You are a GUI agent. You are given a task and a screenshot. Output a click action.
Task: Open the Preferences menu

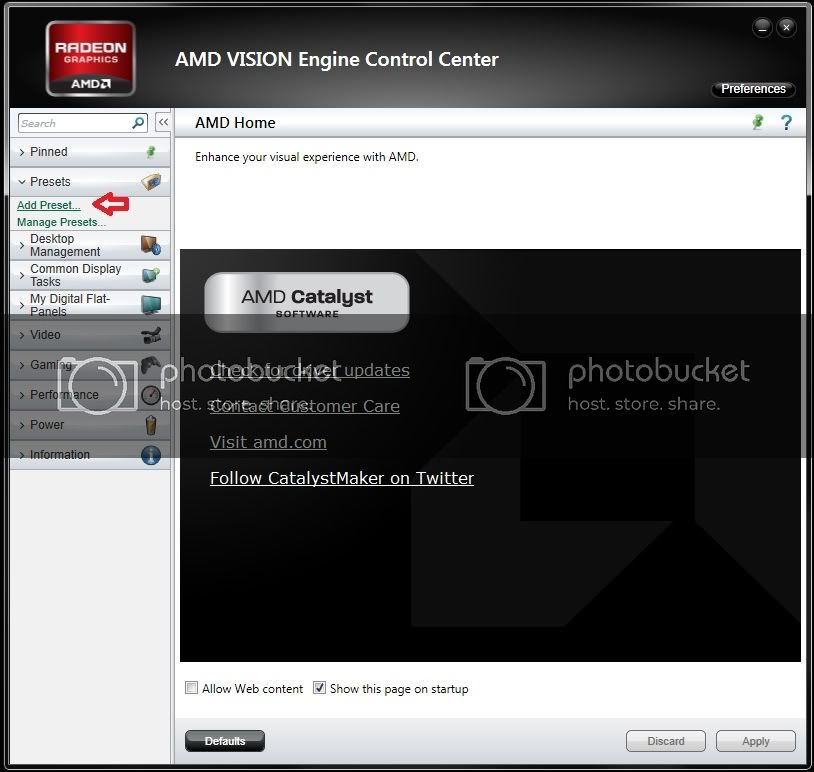coord(753,89)
